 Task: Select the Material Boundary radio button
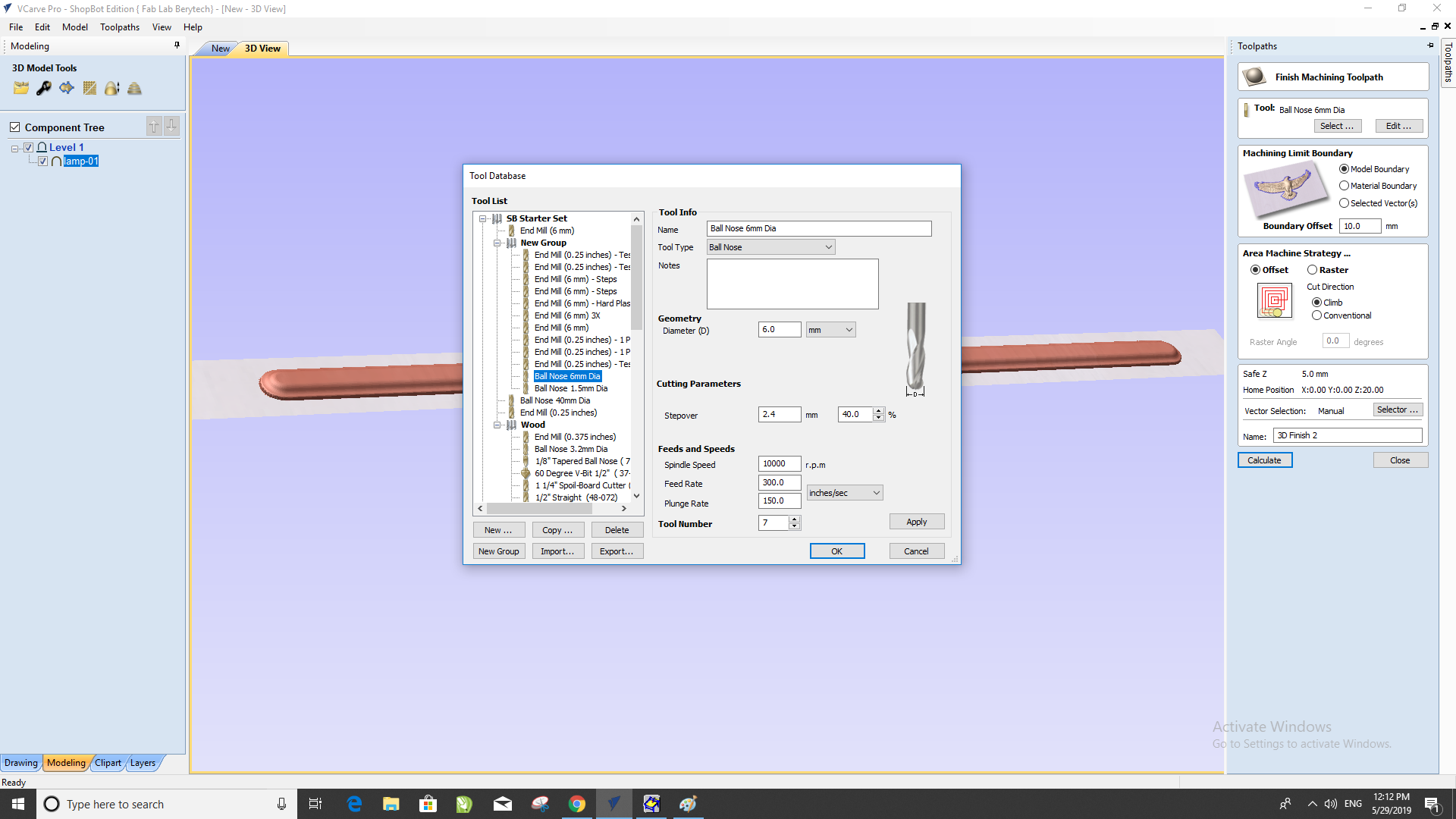coord(1344,186)
